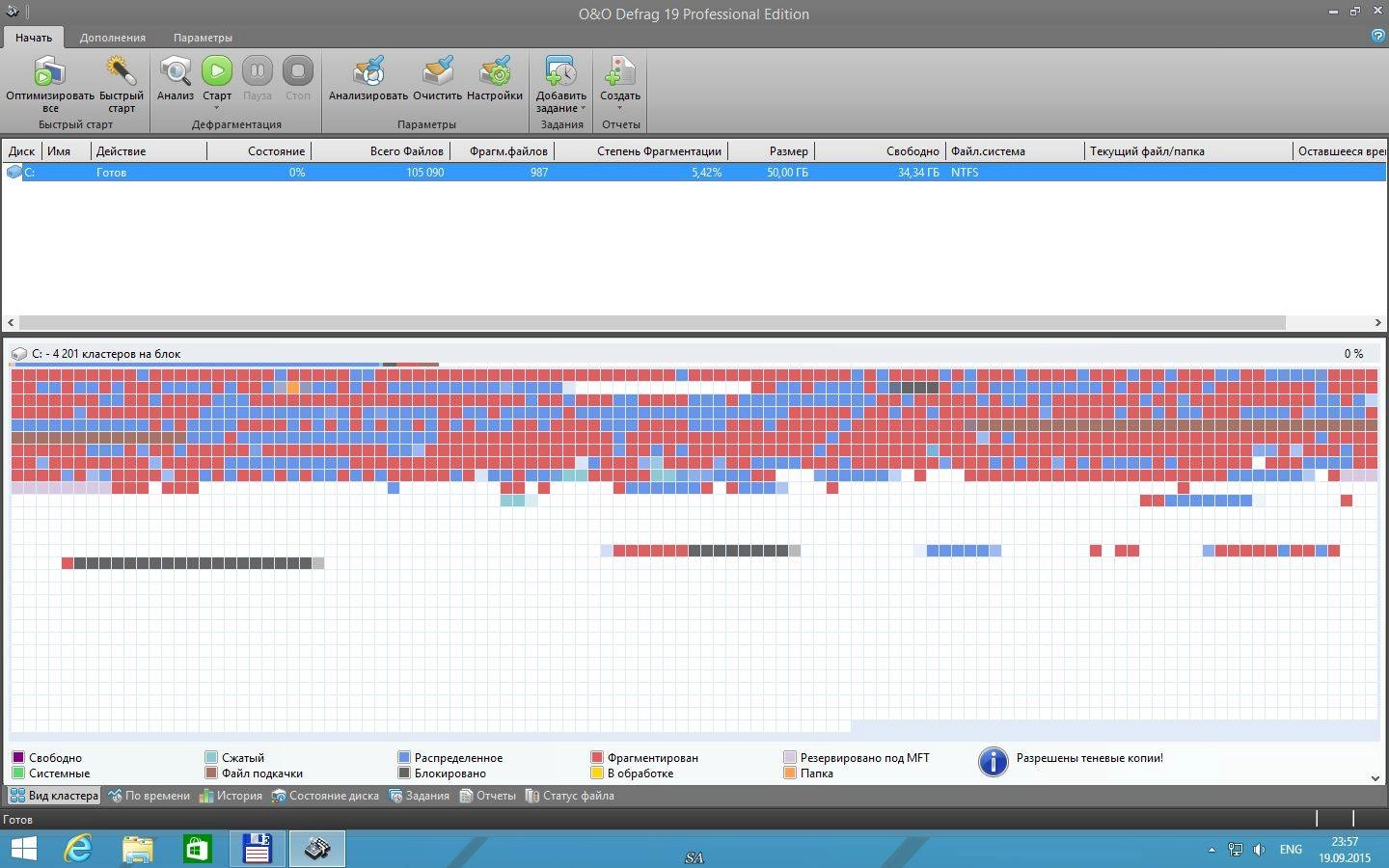
Task: Click the C: cluster map drive icon
Action: pos(18,354)
